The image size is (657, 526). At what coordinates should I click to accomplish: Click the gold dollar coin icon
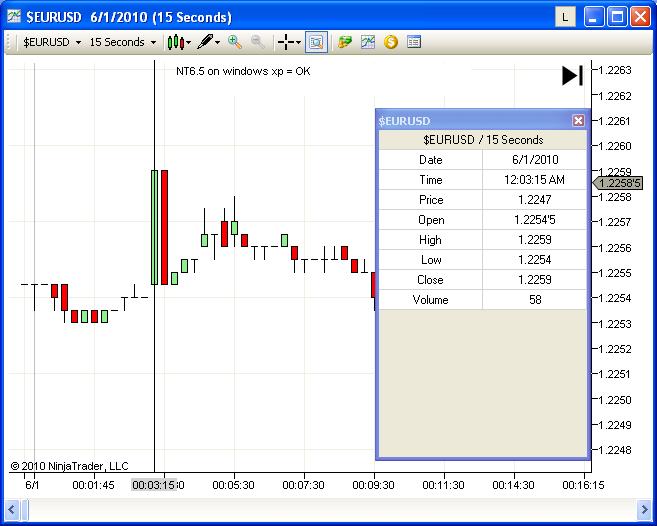[391, 42]
